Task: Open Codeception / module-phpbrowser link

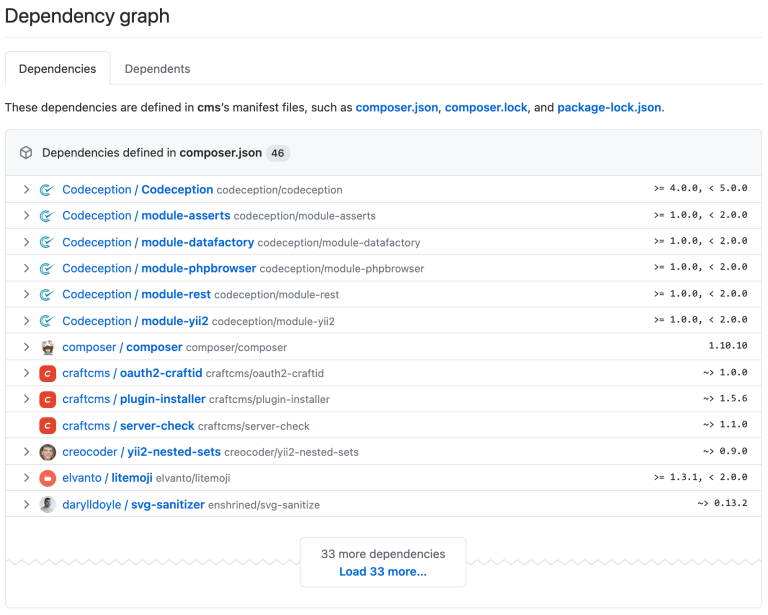Action: (159, 268)
